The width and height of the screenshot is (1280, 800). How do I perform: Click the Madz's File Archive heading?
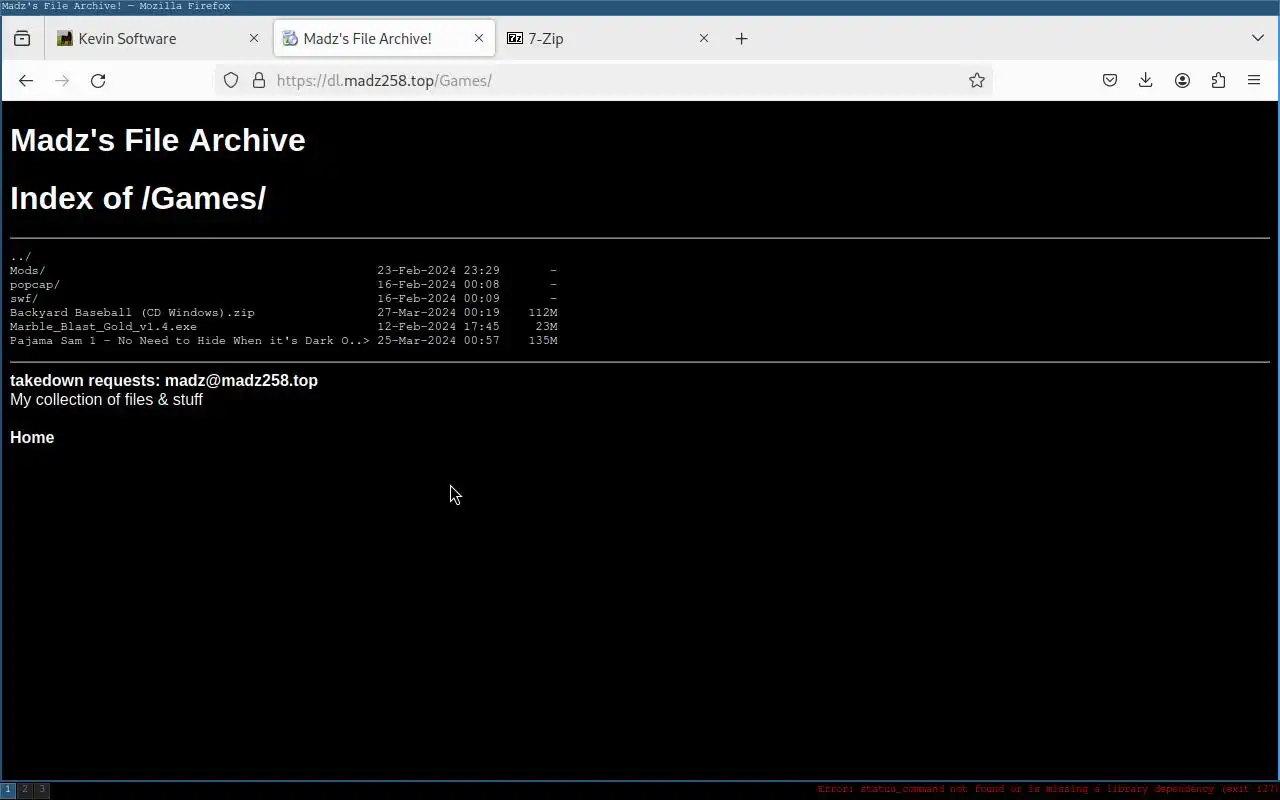point(158,140)
